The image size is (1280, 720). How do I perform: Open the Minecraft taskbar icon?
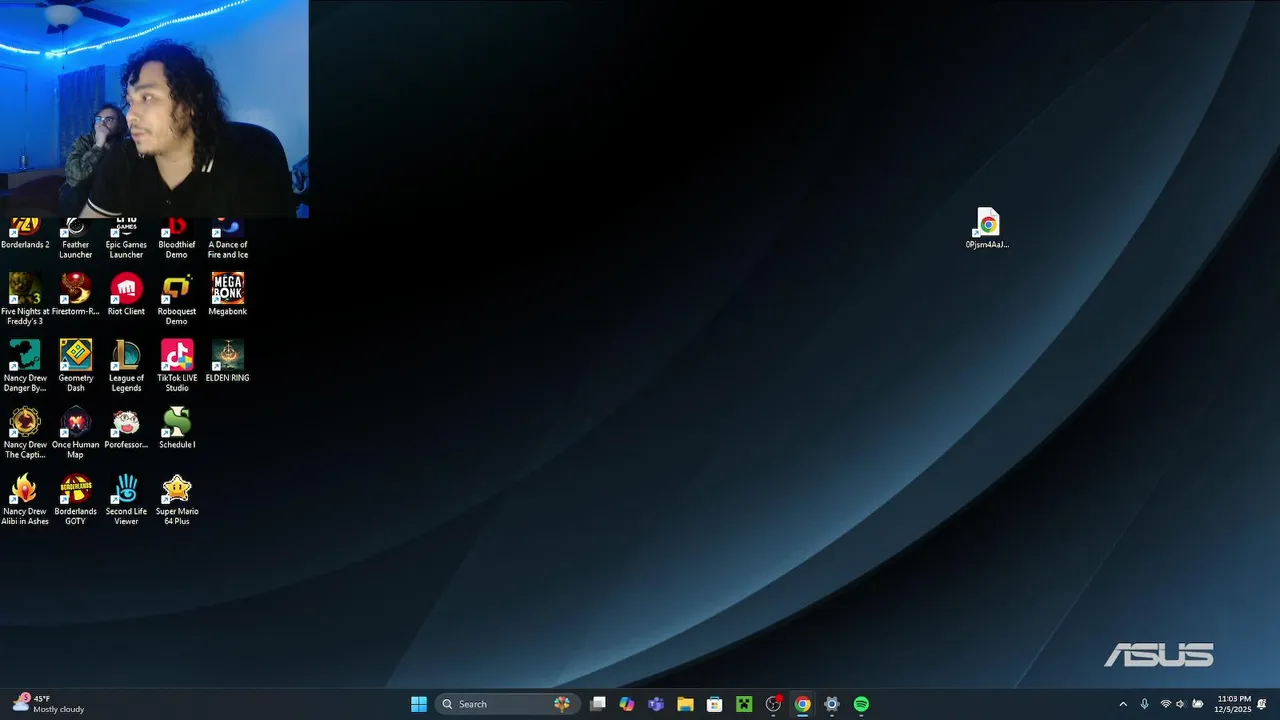[744, 704]
